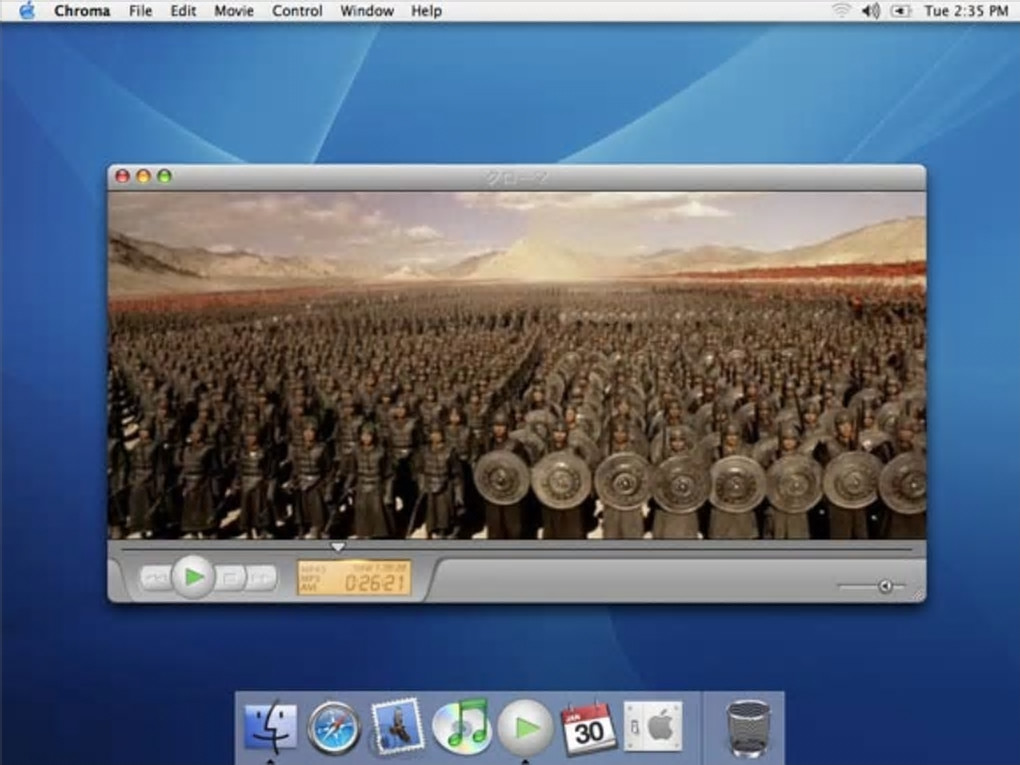Open the Chroma application menu

82,11
